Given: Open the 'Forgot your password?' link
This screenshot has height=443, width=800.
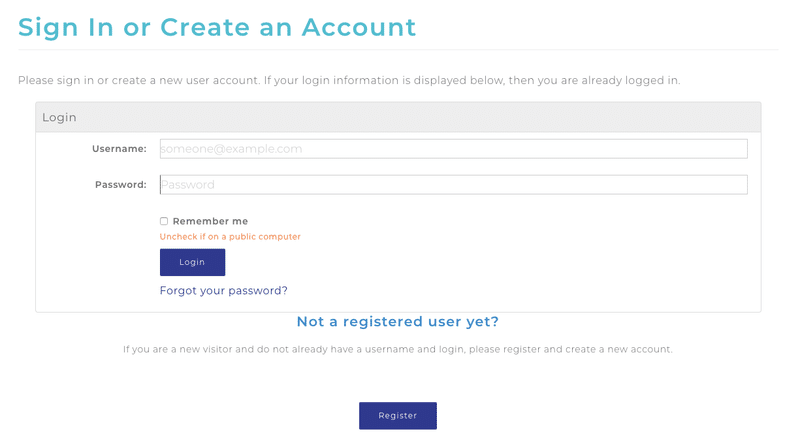Looking at the screenshot, I should tap(223, 291).
